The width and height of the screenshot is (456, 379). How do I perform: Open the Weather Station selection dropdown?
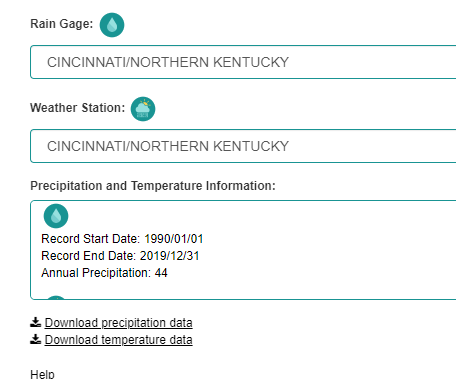[243, 146]
